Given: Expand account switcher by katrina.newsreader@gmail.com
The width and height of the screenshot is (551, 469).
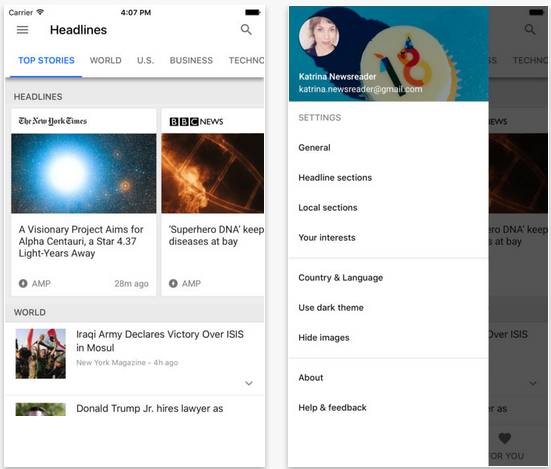Looking at the screenshot, I should pos(360,89).
